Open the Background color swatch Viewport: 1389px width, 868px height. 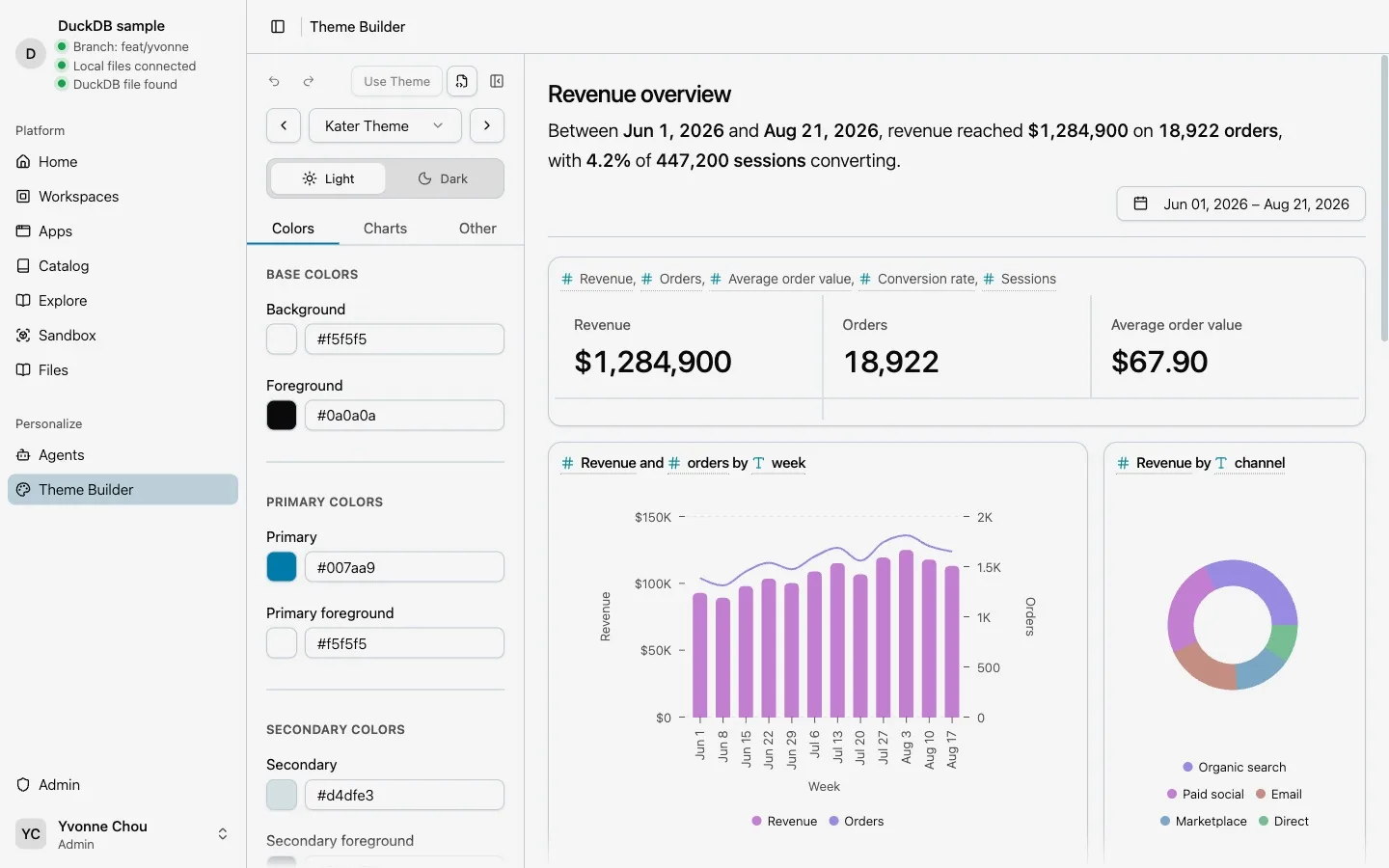[282, 339]
